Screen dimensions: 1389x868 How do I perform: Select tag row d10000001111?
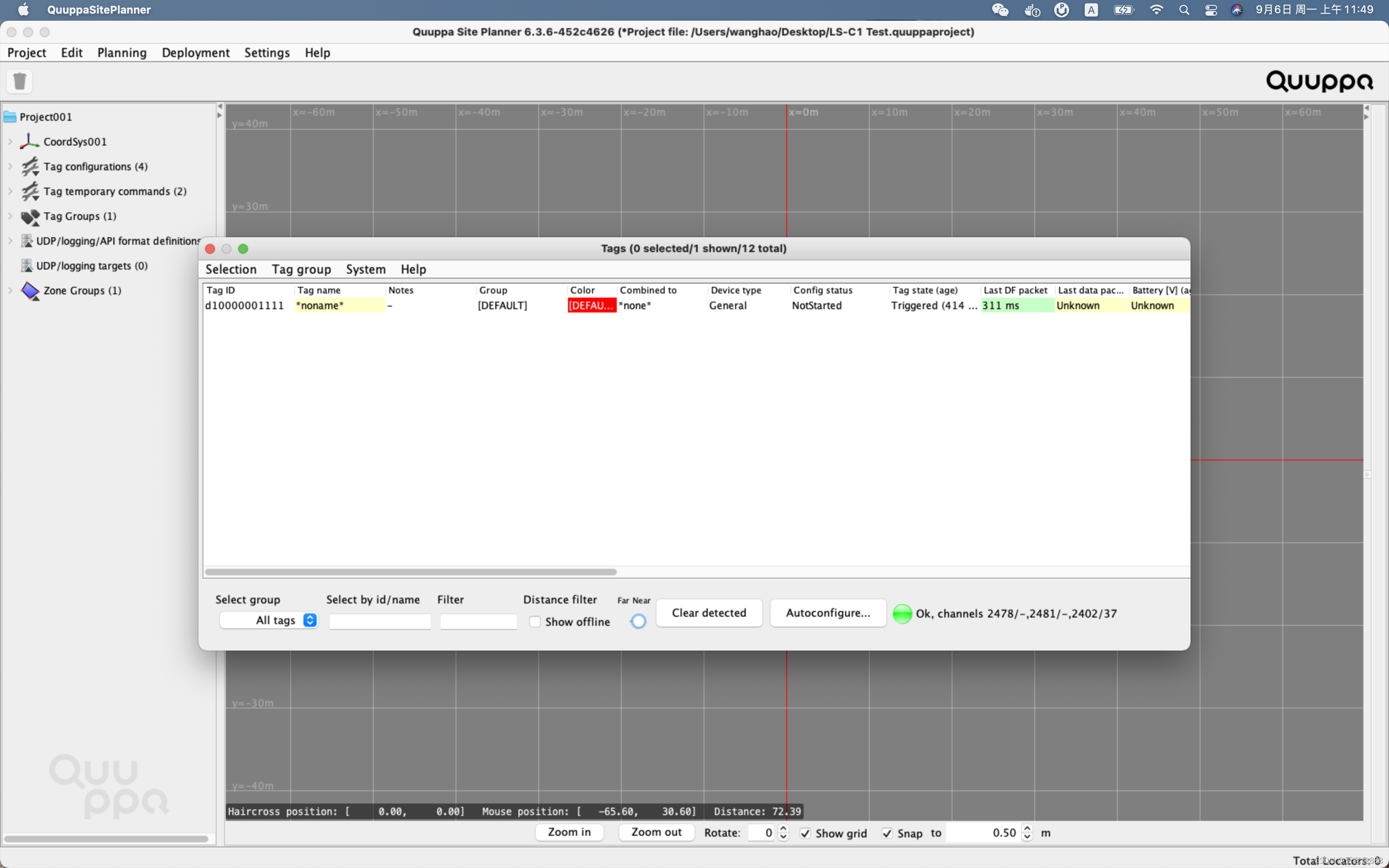tap(697, 305)
